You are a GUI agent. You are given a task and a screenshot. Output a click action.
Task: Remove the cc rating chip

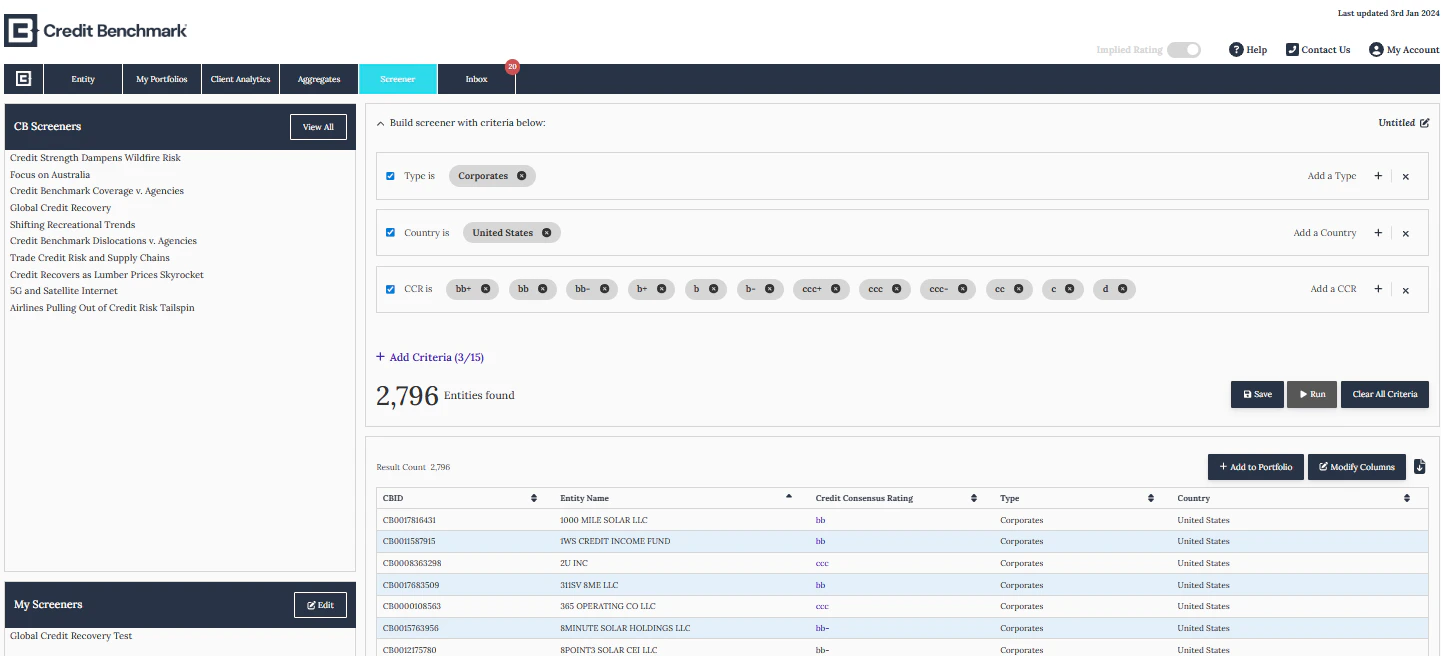(1018, 289)
